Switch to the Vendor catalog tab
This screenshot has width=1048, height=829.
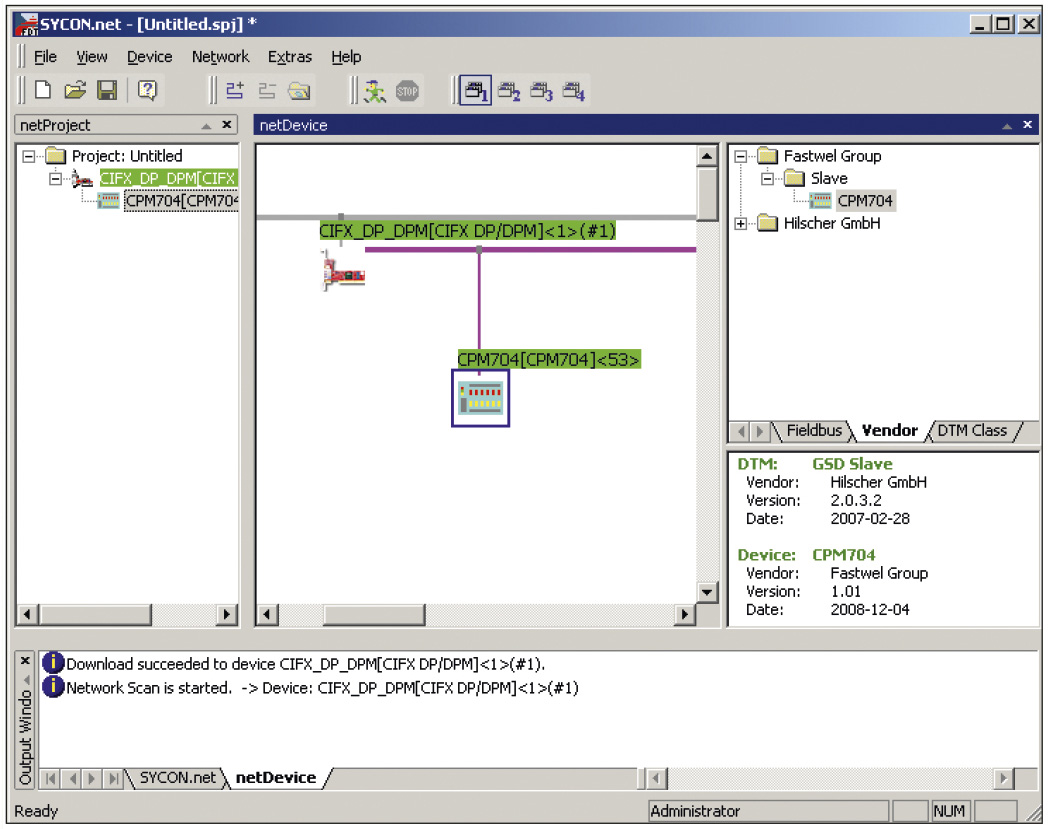(x=890, y=431)
